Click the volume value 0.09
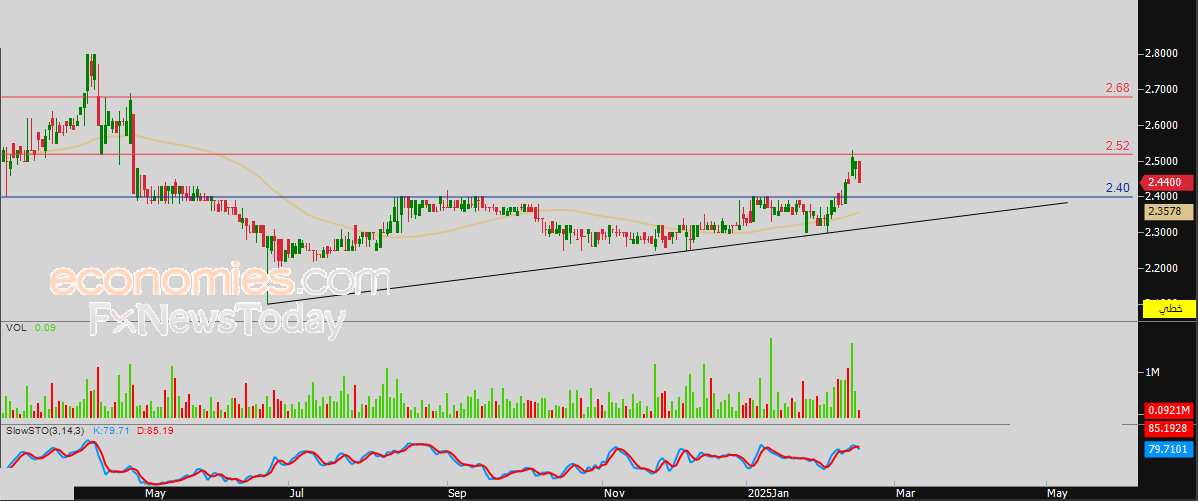1198x501 pixels. coord(45,328)
